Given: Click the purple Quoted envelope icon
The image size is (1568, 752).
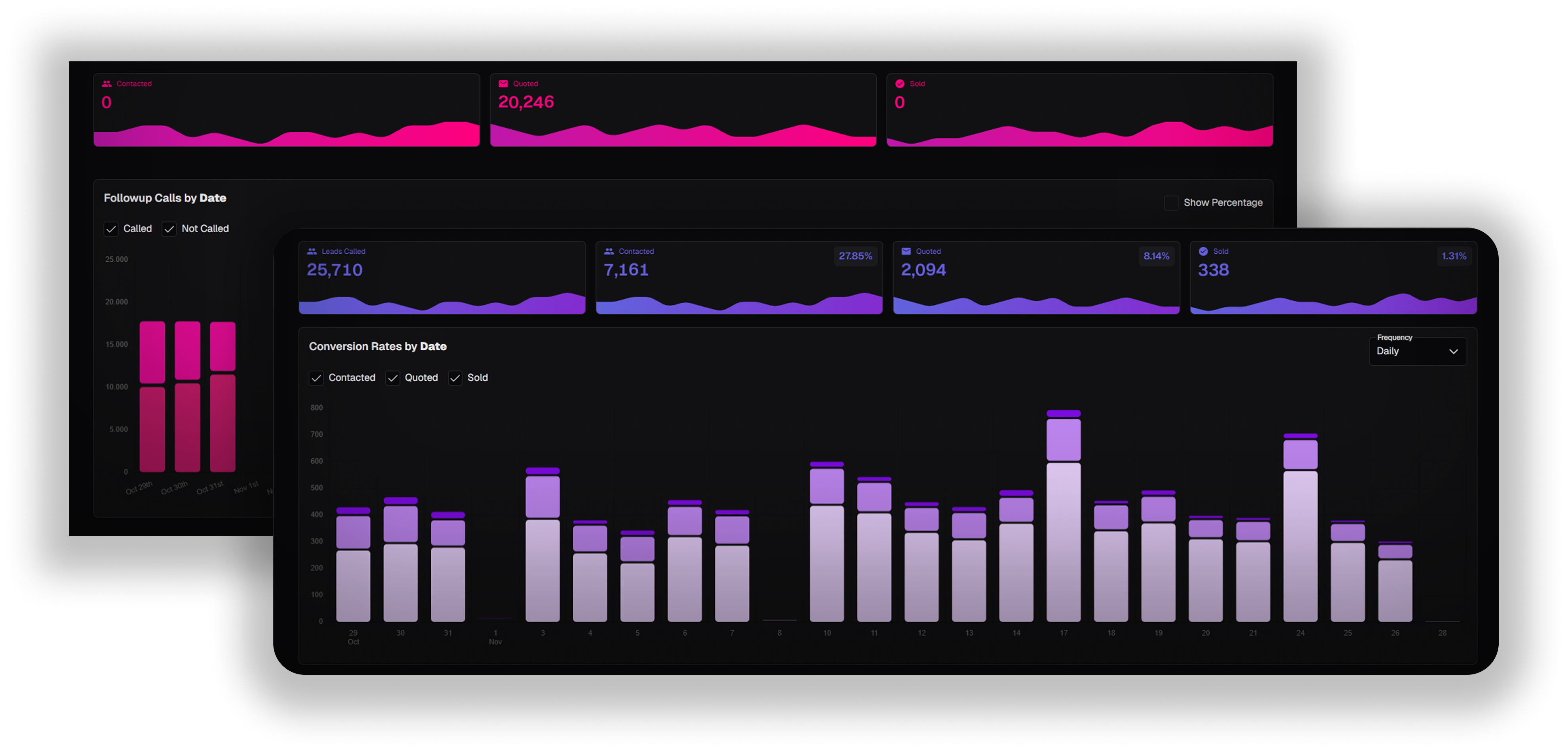Looking at the screenshot, I should click(906, 251).
